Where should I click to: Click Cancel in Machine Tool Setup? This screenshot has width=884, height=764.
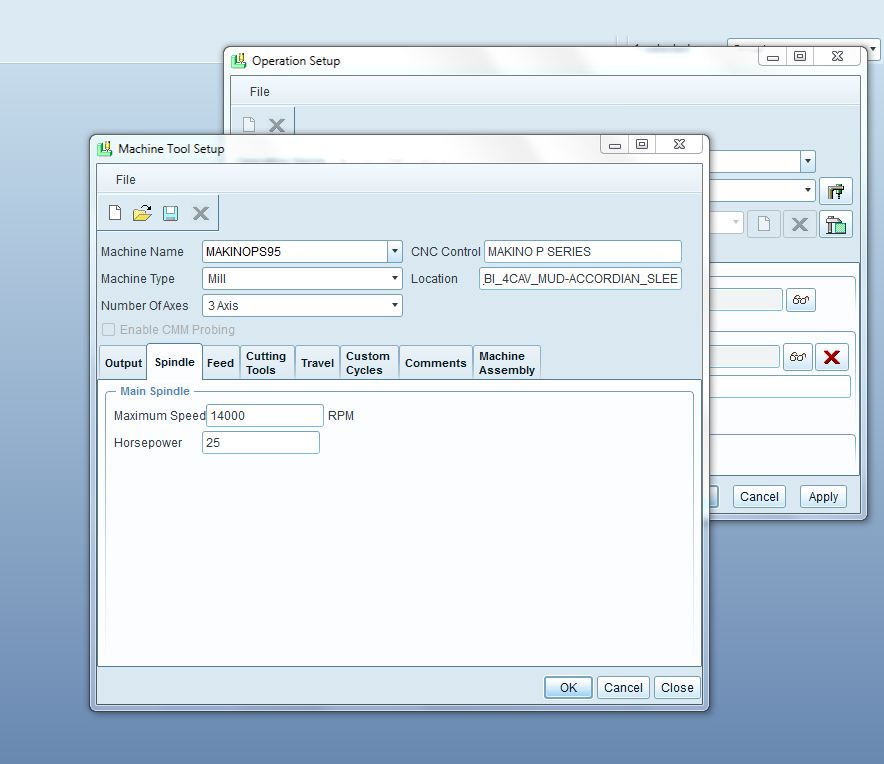[623, 687]
